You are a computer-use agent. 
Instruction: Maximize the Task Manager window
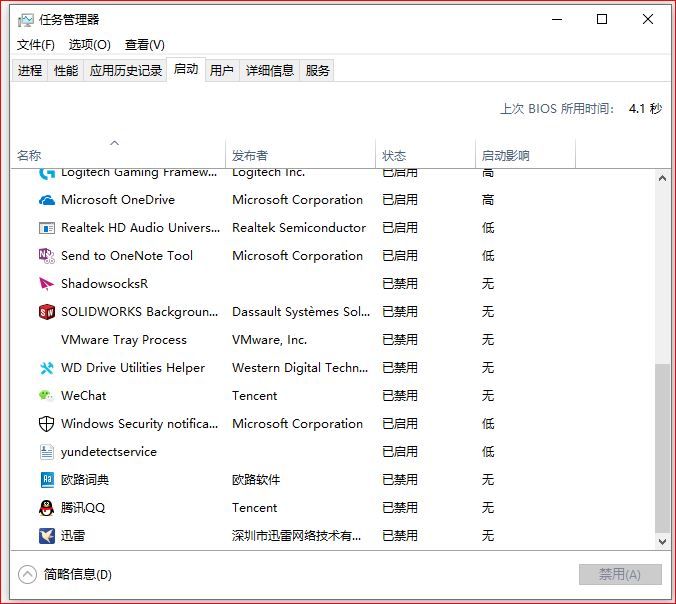coord(602,19)
